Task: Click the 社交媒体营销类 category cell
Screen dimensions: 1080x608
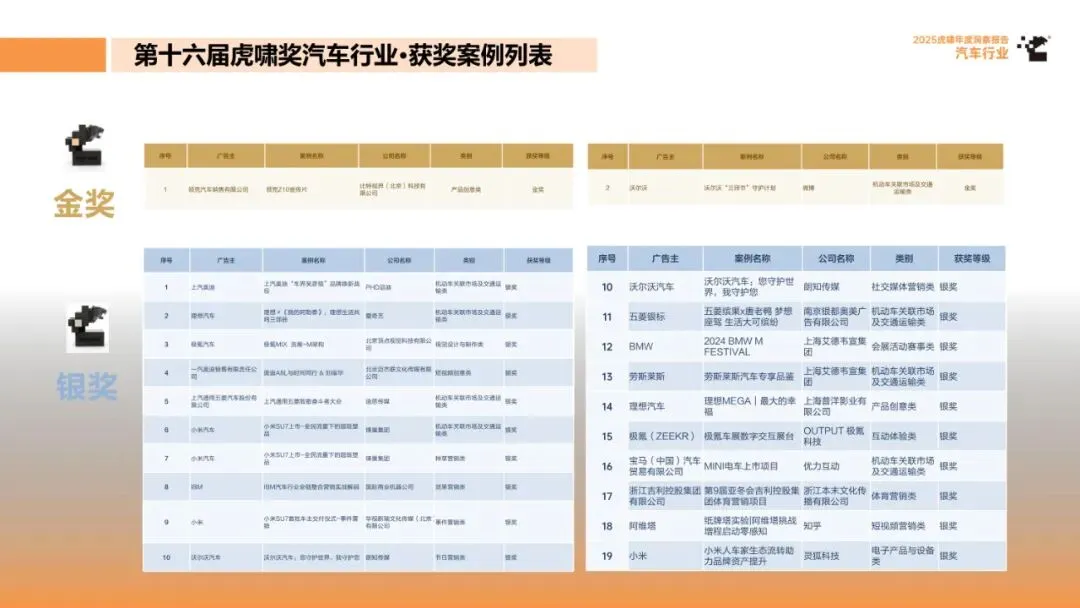Action: [x=902, y=287]
